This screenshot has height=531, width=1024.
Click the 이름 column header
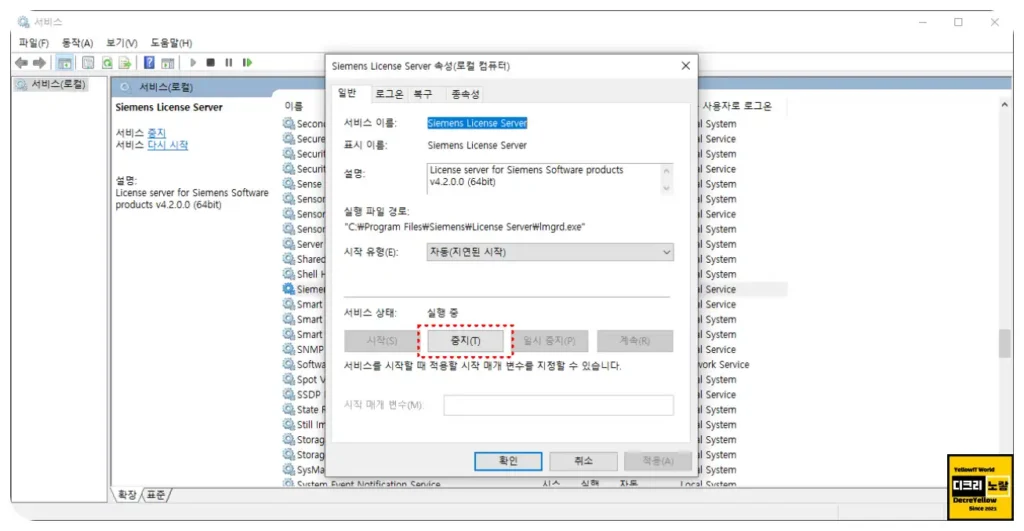coord(294,106)
